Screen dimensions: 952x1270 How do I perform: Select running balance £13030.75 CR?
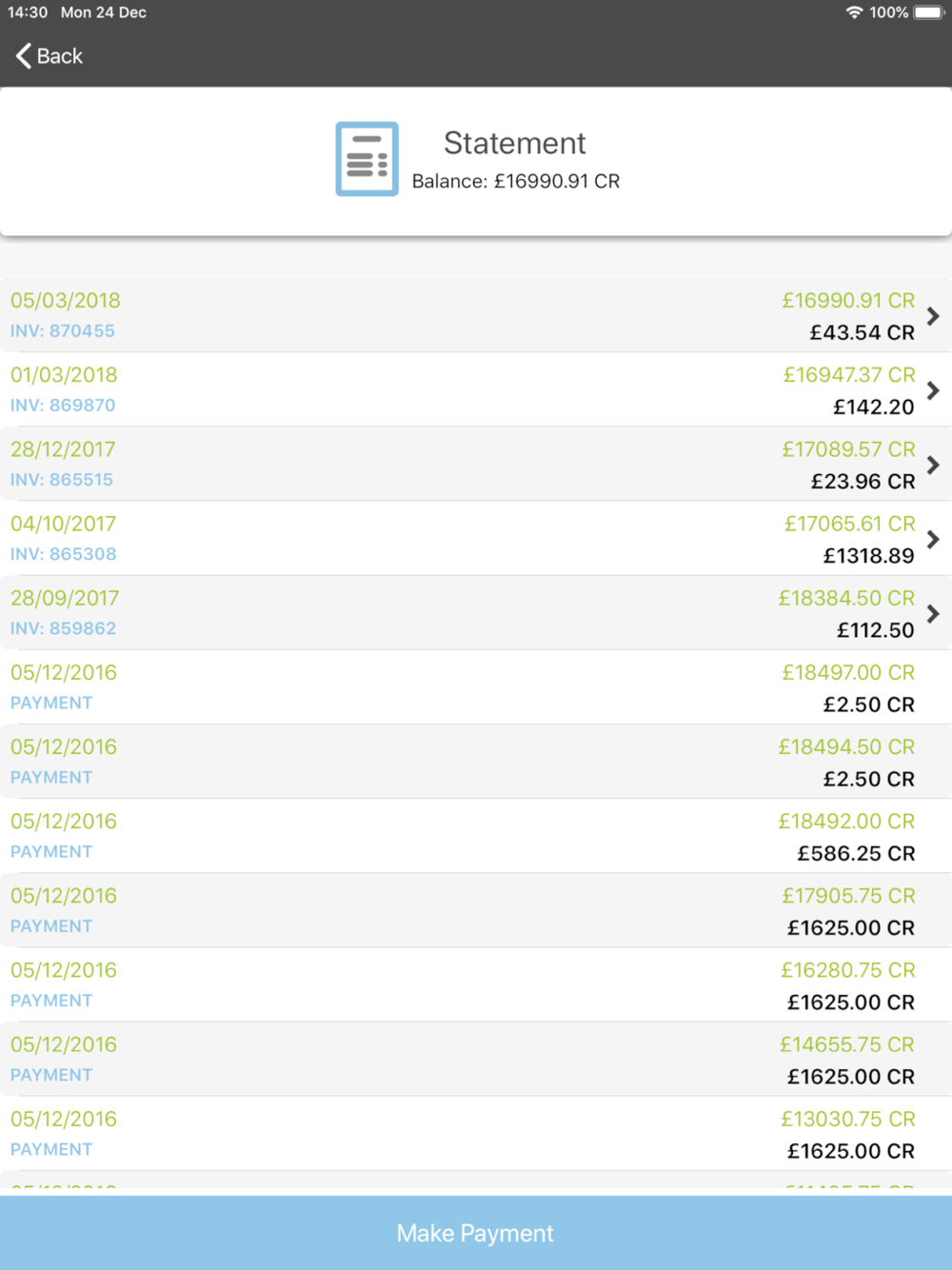pos(848,1119)
